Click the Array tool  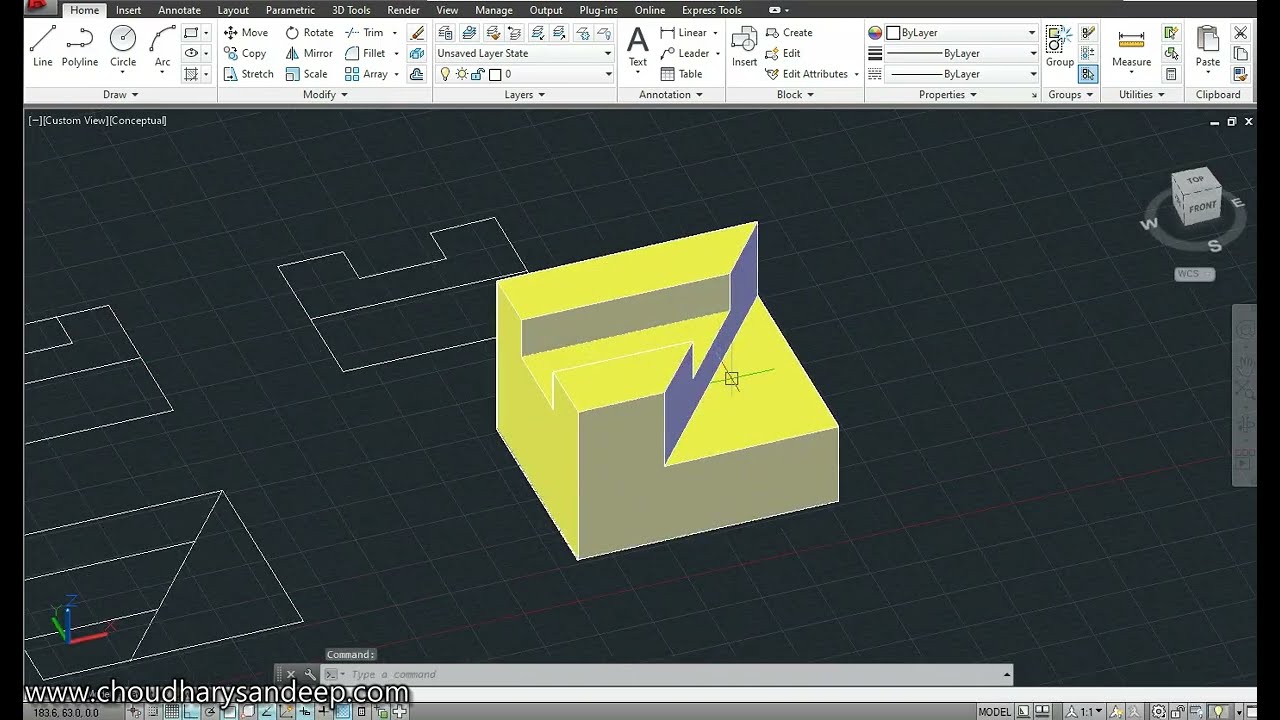366,74
